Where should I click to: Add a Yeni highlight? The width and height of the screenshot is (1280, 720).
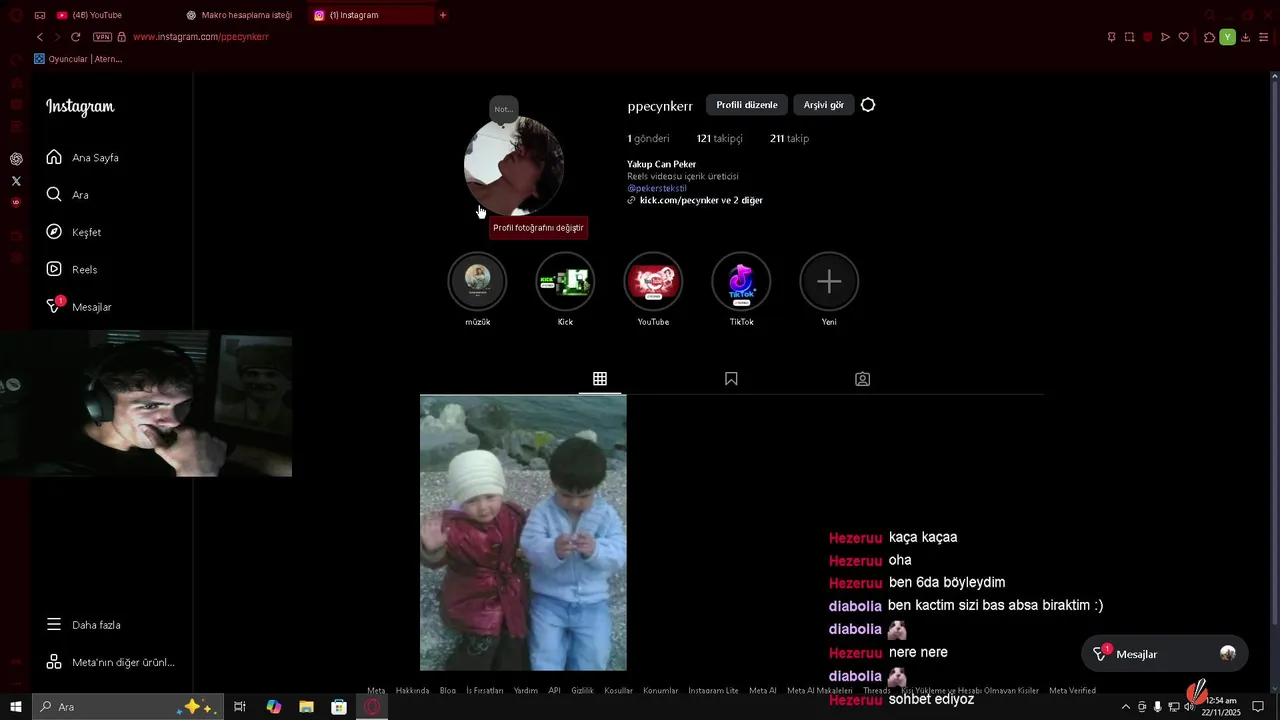[x=829, y=281]
